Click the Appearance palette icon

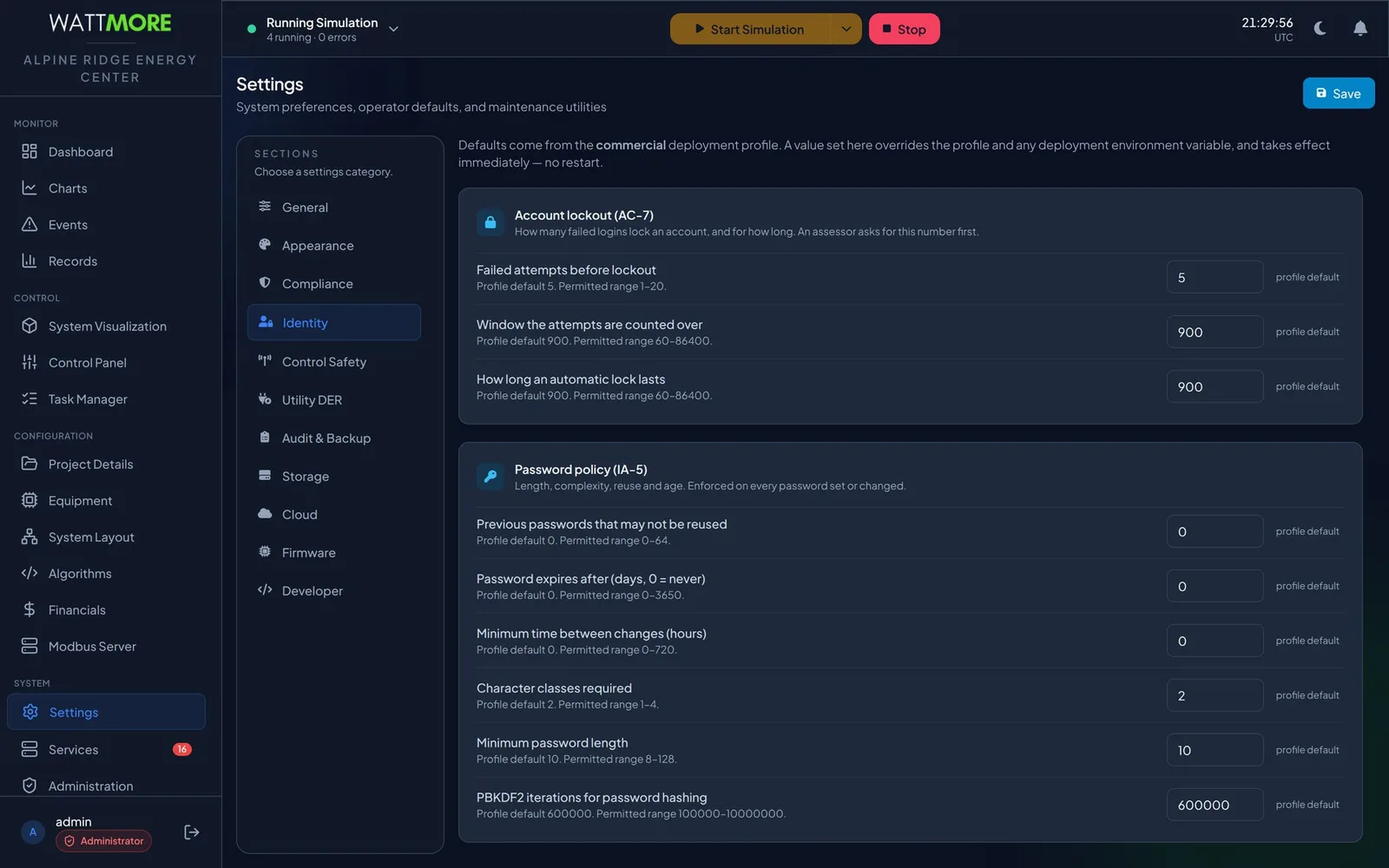click(265, 245)
